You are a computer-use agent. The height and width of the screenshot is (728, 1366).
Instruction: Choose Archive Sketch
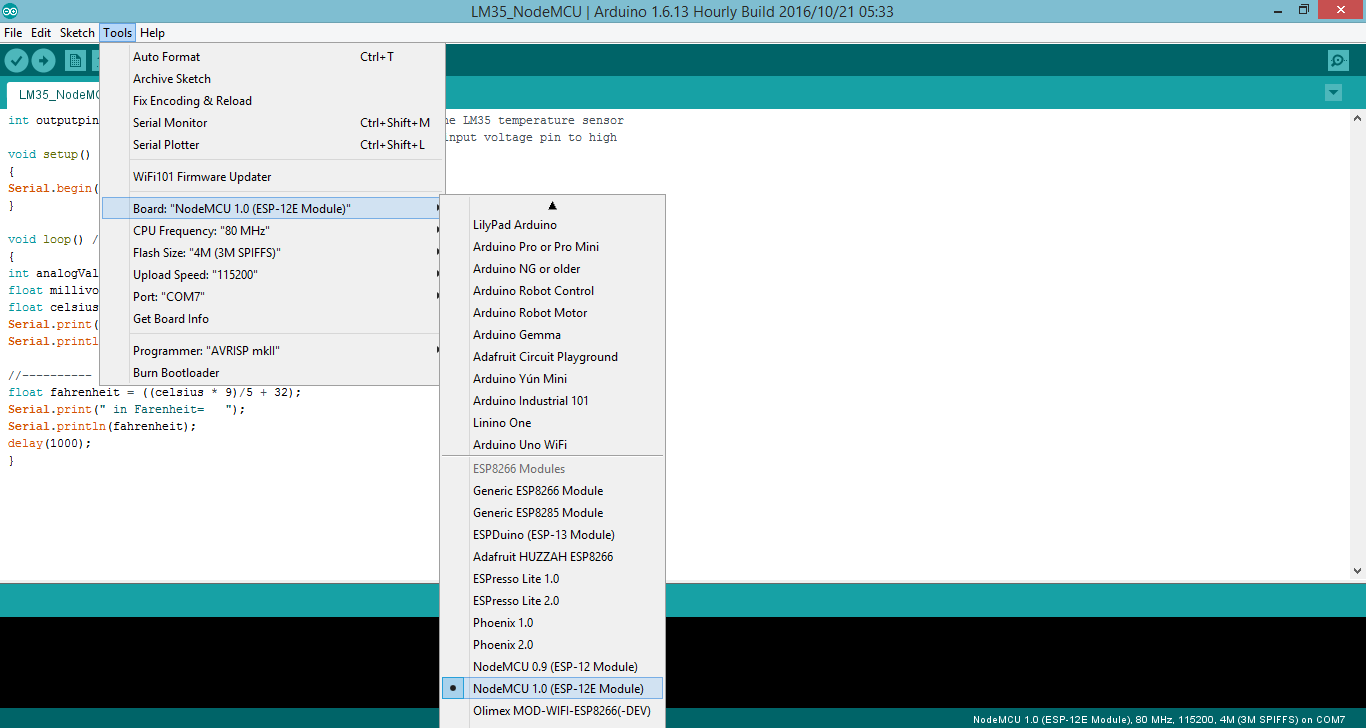tap(273, 79)
